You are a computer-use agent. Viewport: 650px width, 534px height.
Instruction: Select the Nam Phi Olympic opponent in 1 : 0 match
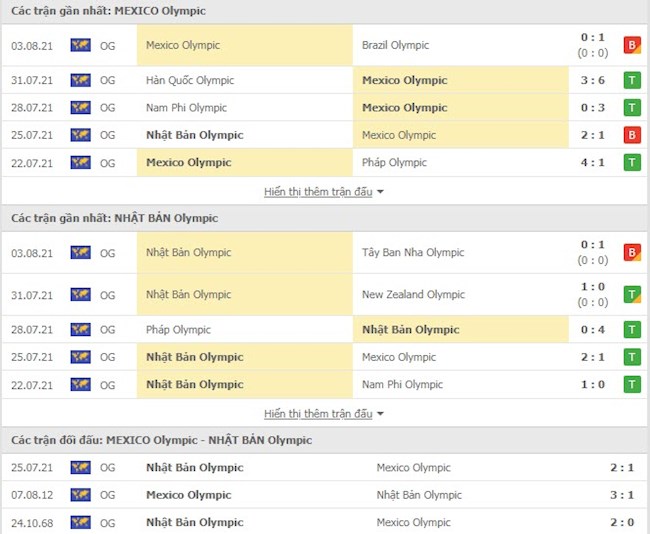coord(402,384)
